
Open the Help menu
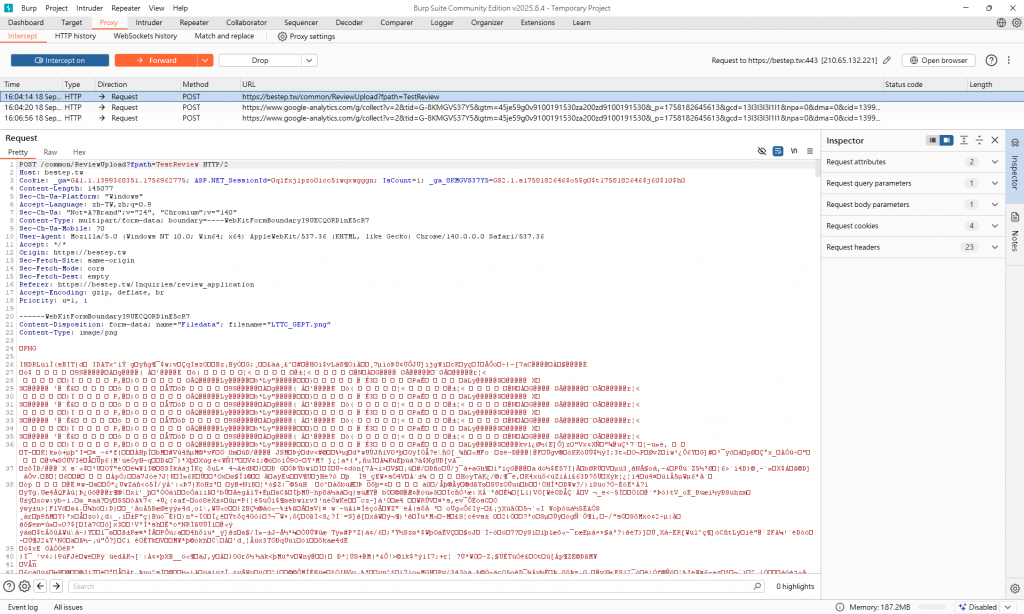coord(180,8)
